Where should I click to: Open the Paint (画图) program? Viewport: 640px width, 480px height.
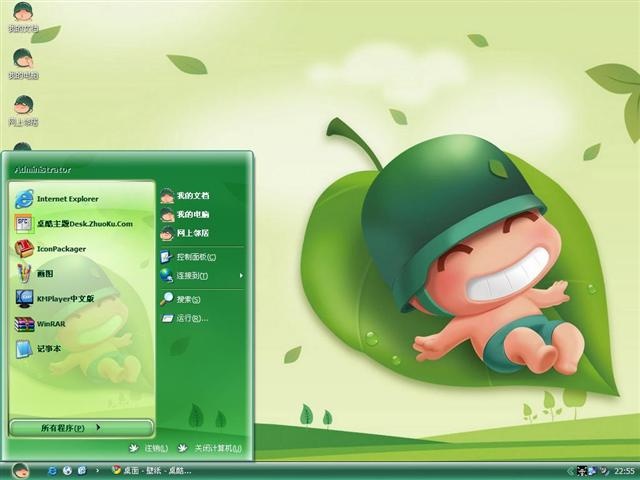tap(82, 273)
